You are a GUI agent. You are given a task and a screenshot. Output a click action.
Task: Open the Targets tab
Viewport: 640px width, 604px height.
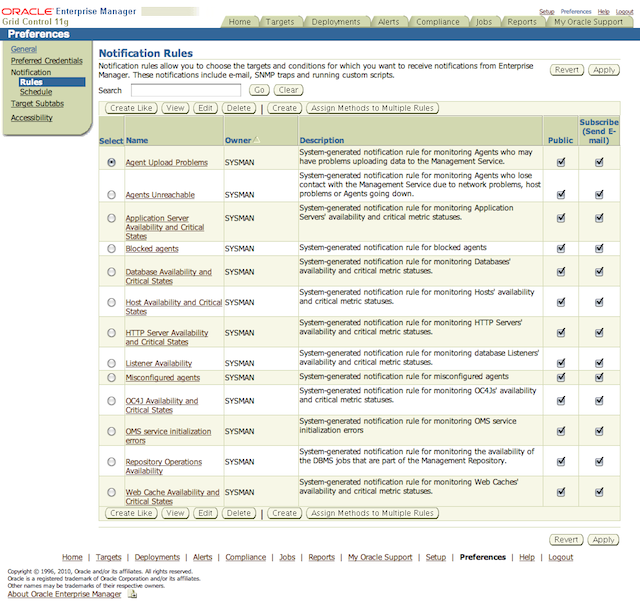(x=281, y=21)
